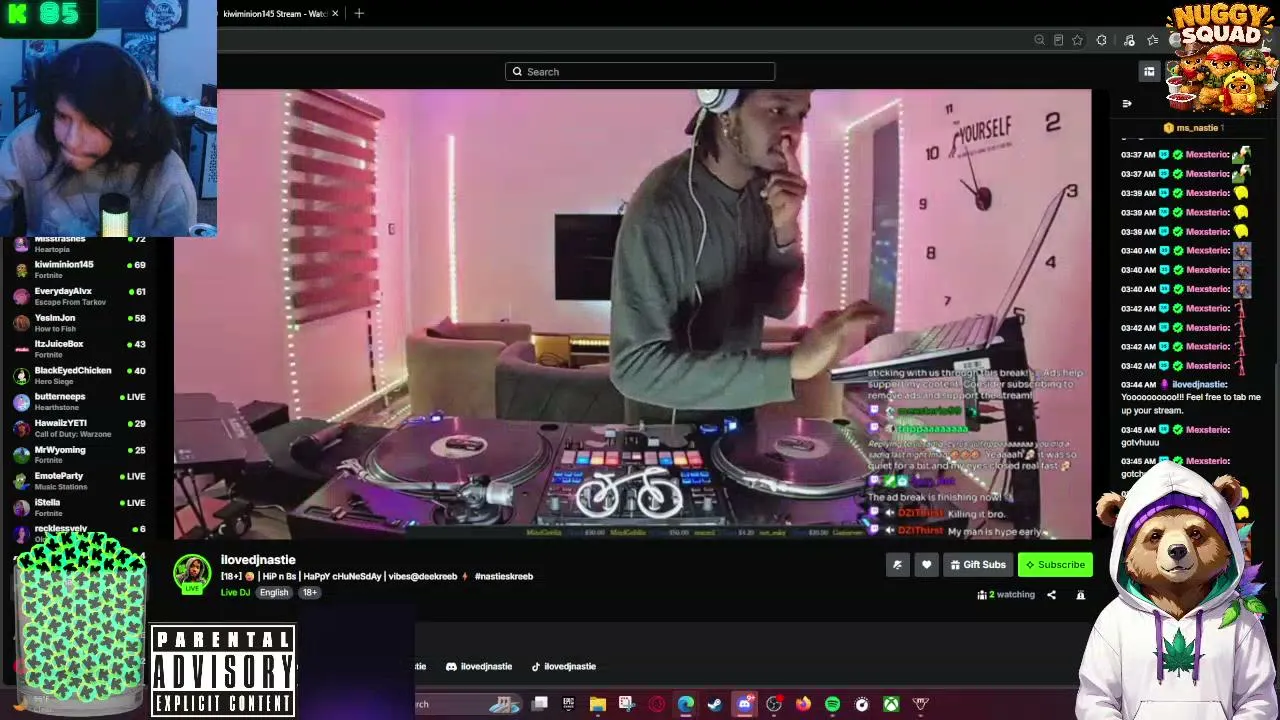Image resolution: width=1280 pixels, height=720 pixels.
Task: Launch Snipping Tool from the taskbar
Action: point(626,704)
